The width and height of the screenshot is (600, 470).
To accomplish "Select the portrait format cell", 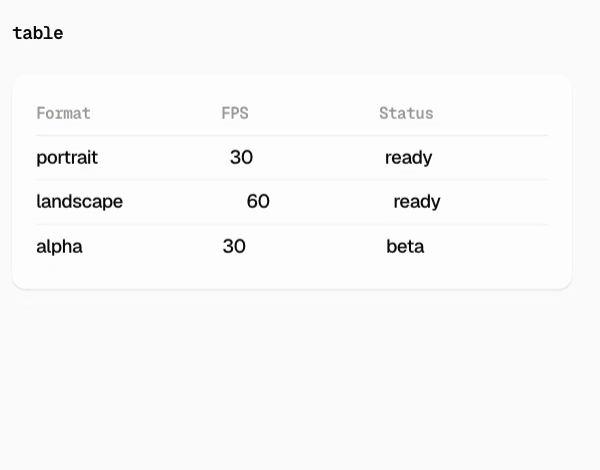I will 67,158.
